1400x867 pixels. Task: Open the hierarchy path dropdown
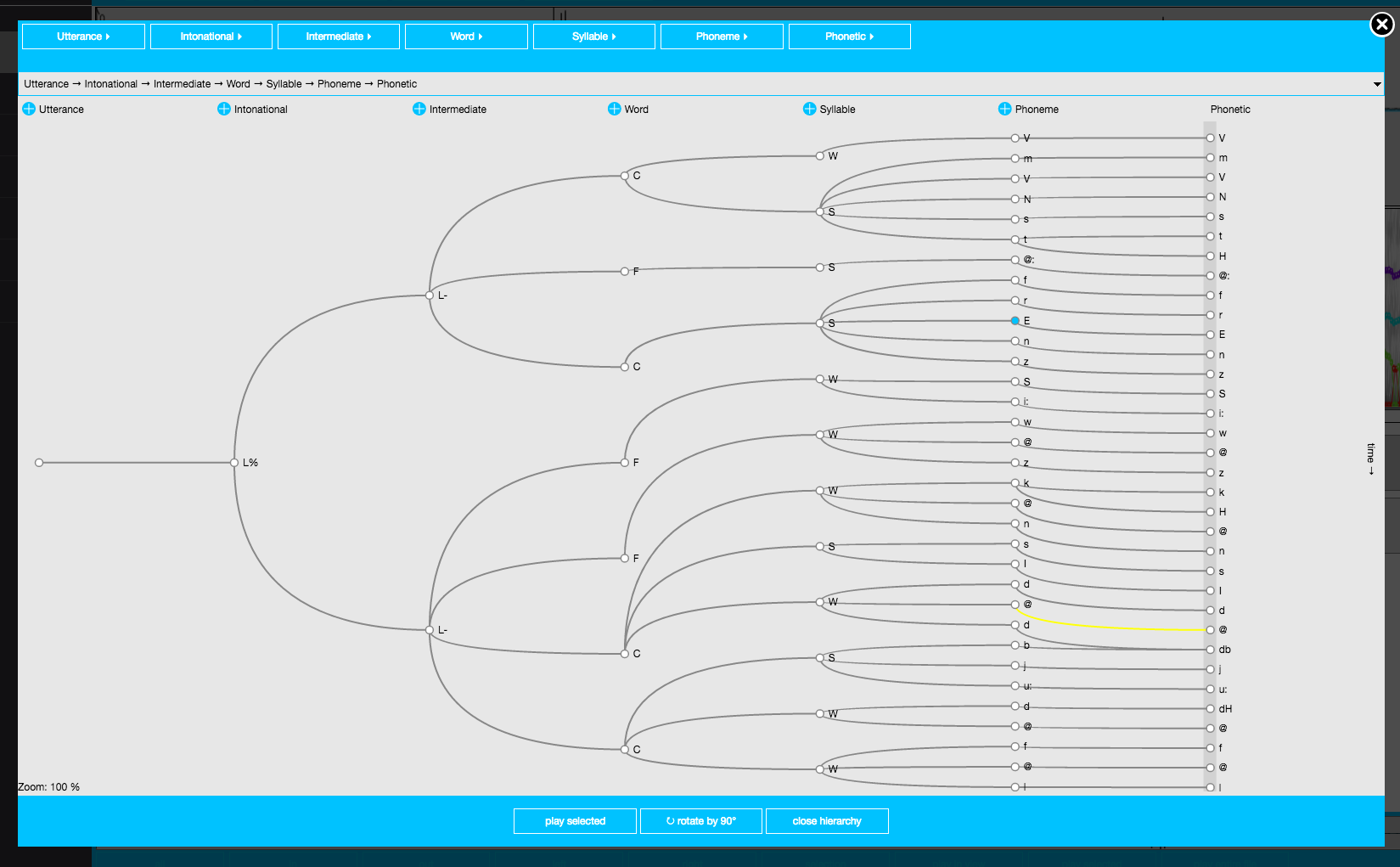[x=1376, y=84]
